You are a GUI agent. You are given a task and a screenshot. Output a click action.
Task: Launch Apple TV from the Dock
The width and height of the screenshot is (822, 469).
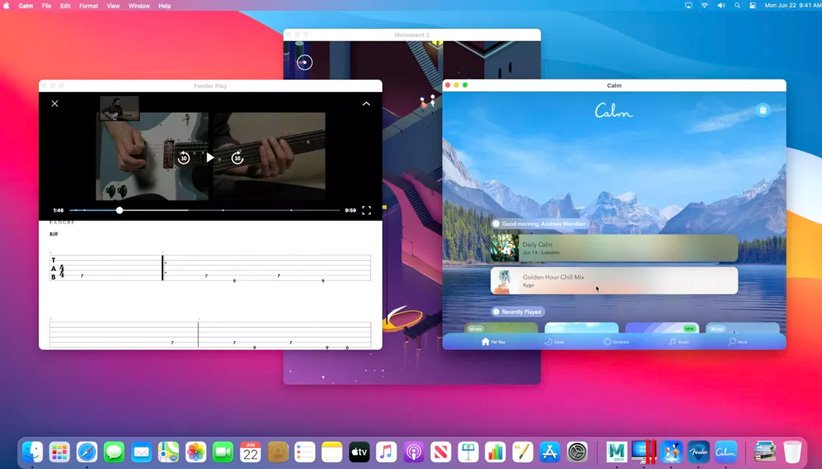(x=359, y=452)
